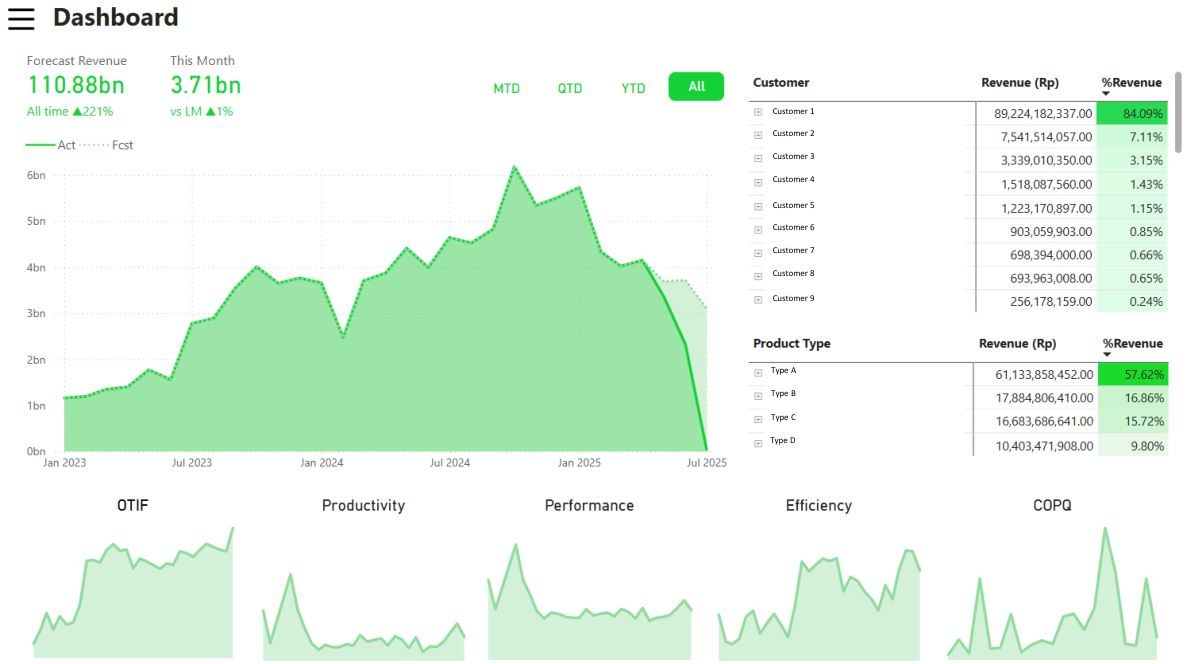Viewport: 1187px width, 664px height.
Task: Open the COPQ sparkline chart
Action: 1052,592
